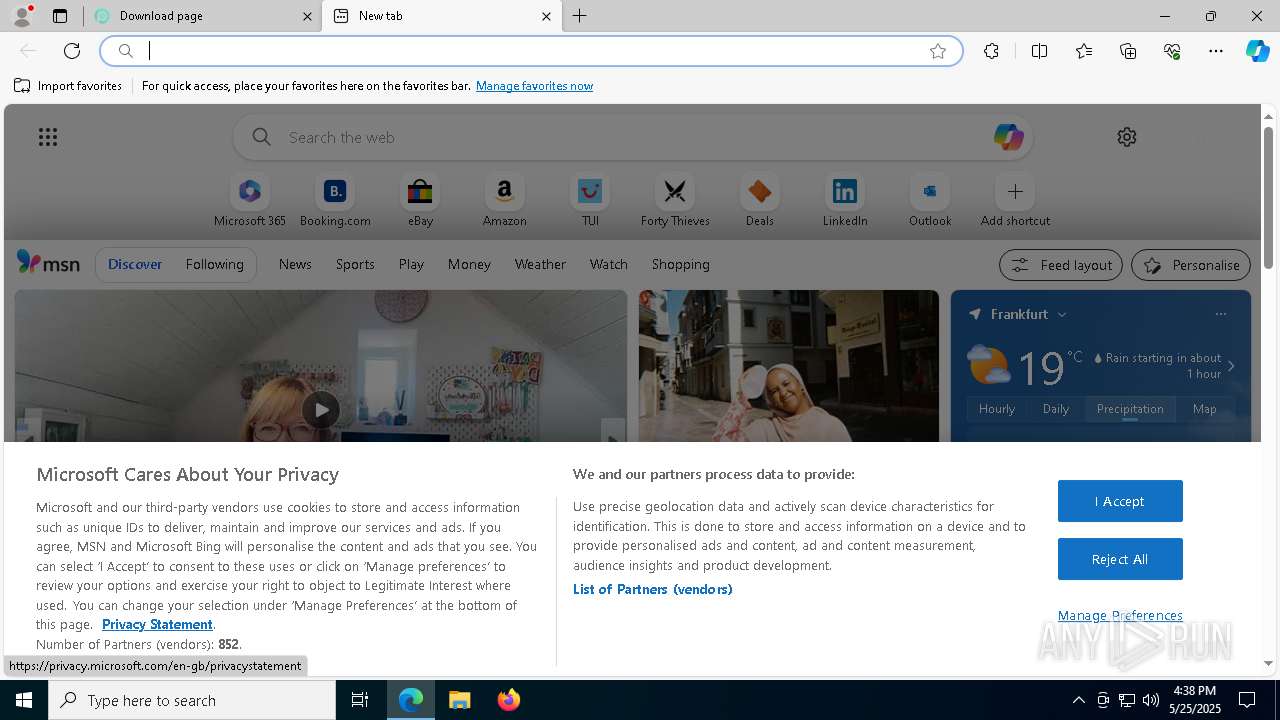Select the Hourly weather tab

[x=997, y=409]
